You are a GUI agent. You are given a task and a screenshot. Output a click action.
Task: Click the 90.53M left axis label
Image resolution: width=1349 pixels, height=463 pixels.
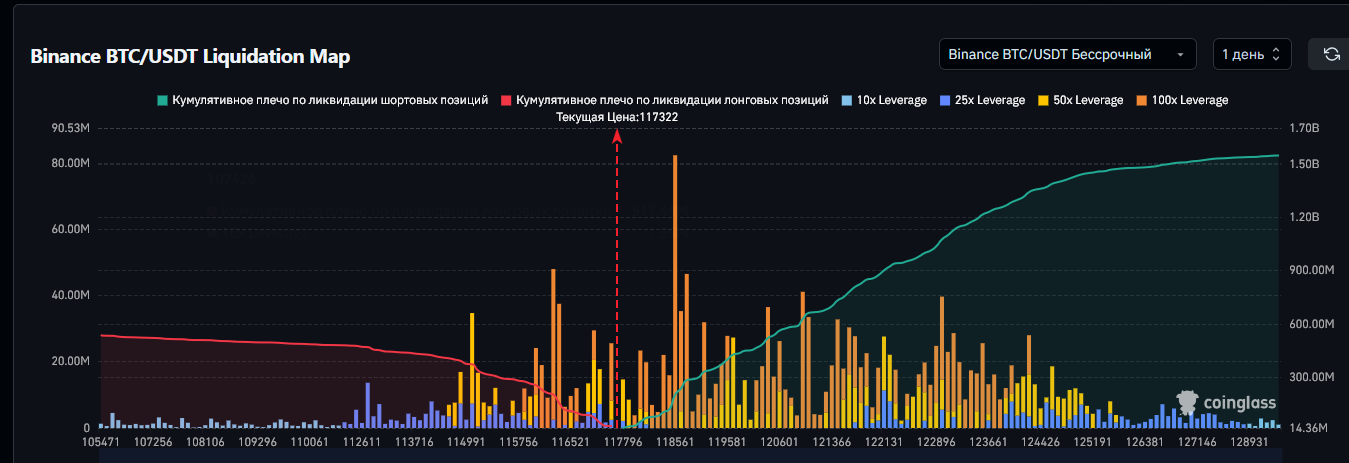[70, 128]
